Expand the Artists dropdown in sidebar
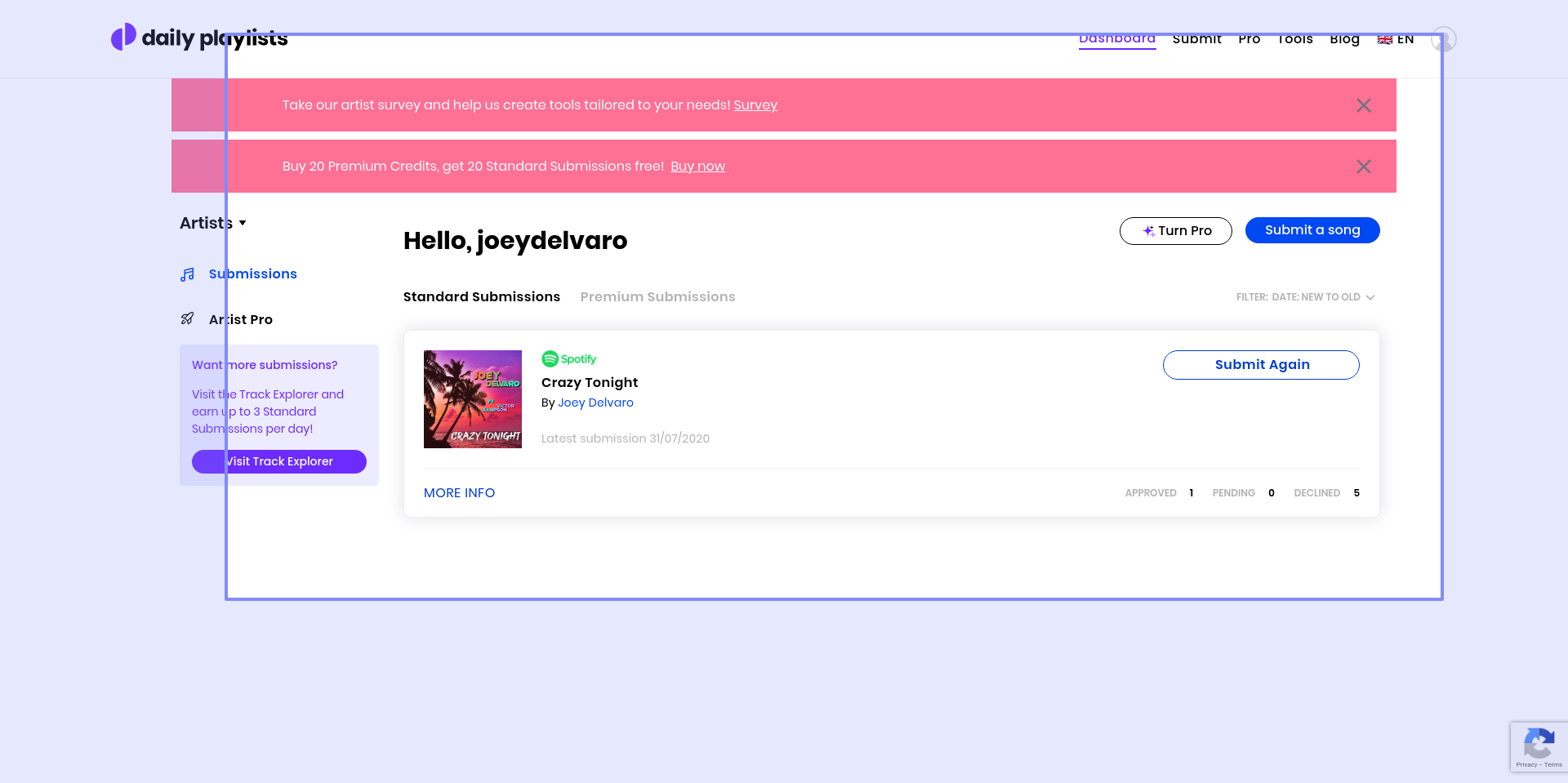Image resolution: width=1568 pixels, height=783 pixels. point(213,223)
